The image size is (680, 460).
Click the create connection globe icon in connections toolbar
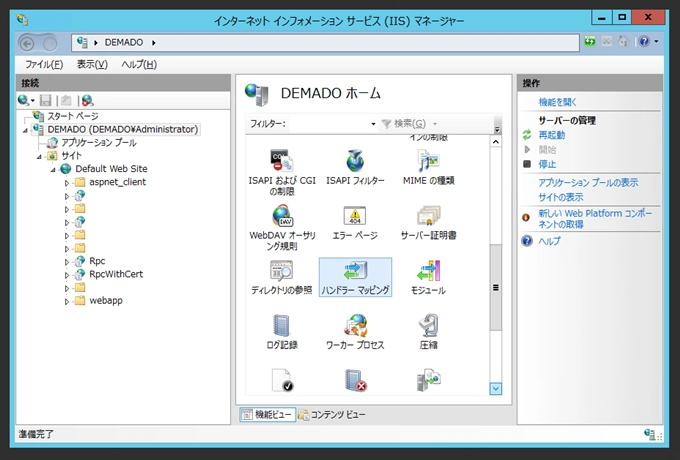pyautogui.click(x=23, y=101)
